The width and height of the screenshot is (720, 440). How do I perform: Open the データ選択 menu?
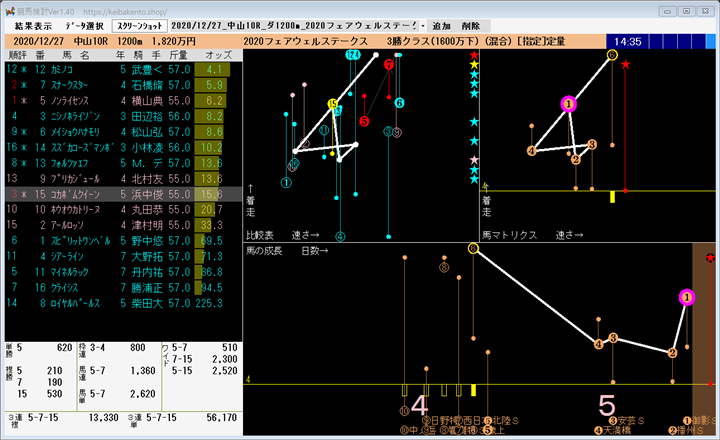coord(84,26)
